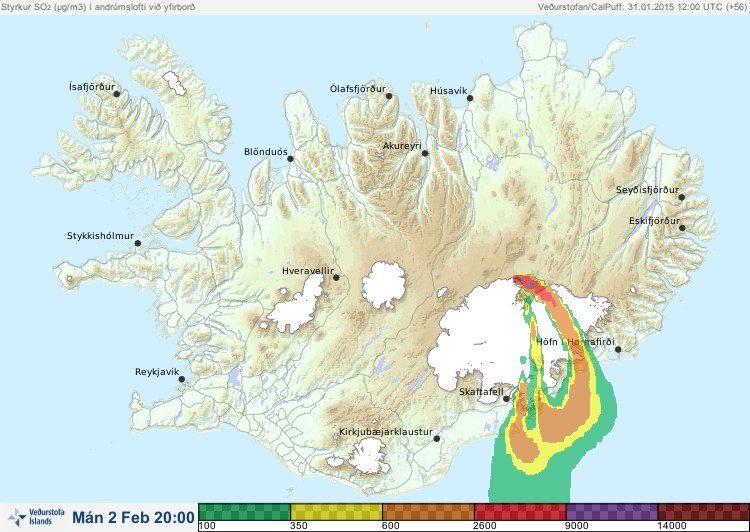Image resolution: width=750 pixels, height=532 pixels.
Task: Click the Skaftafell station dot
Action: pyautogui.click(x=506, y=399)
